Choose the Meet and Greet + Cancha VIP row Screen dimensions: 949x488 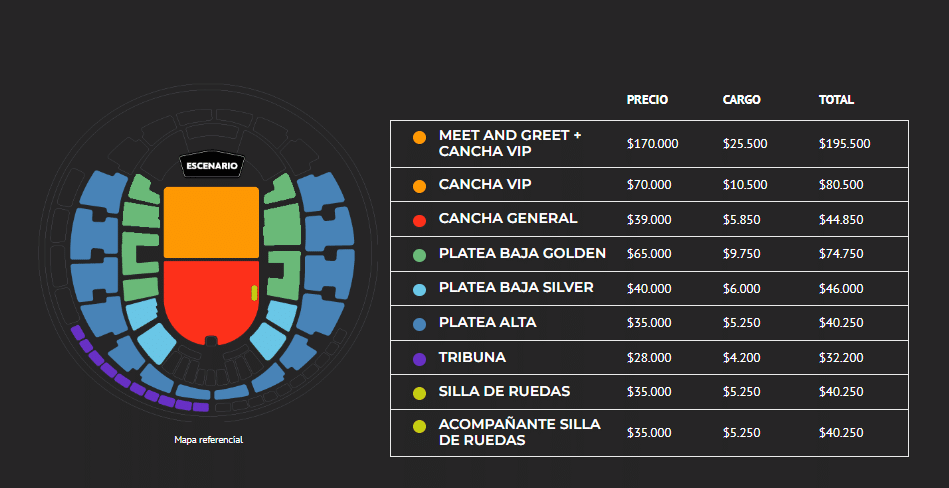click(x=649, y=144)
